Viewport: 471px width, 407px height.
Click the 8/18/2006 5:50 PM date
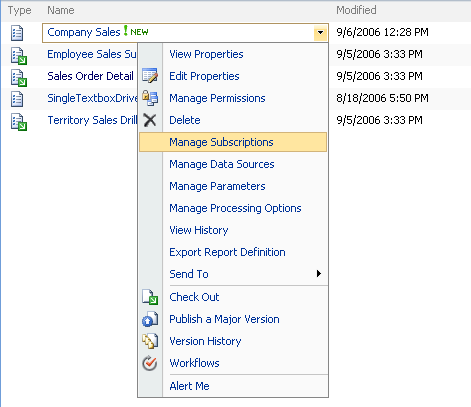pyautogui.click(x=382, y=98)
